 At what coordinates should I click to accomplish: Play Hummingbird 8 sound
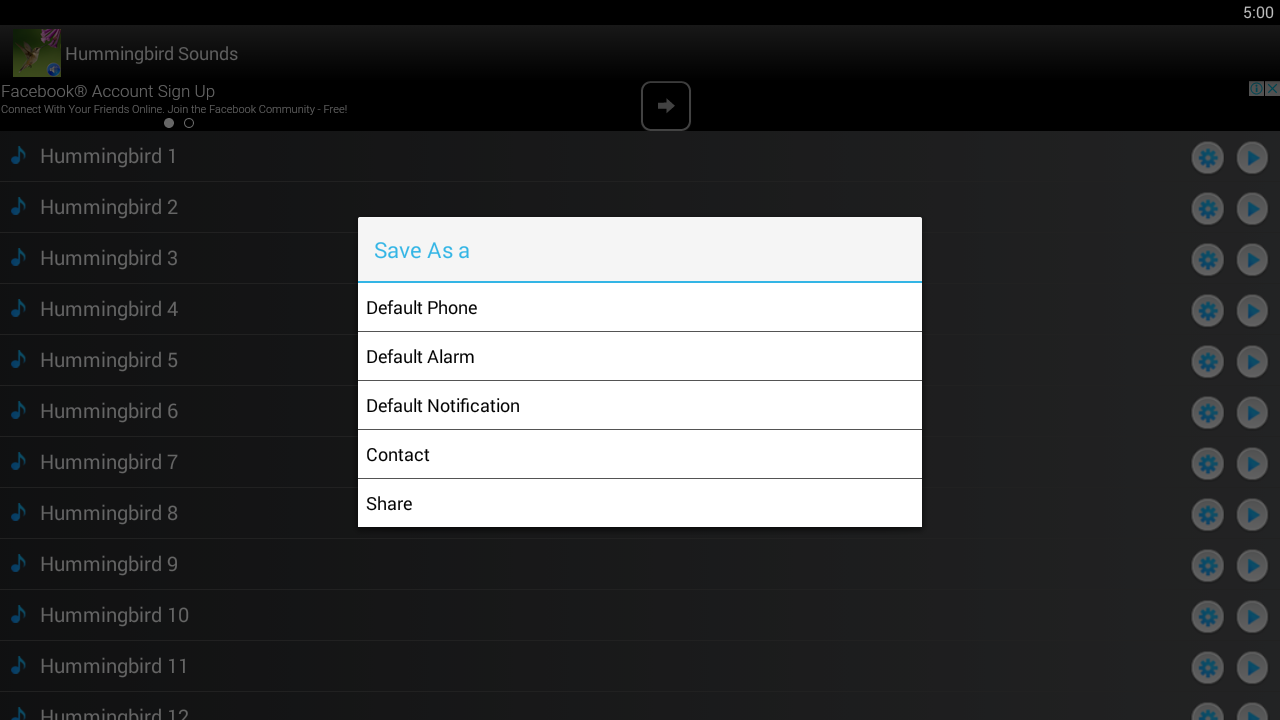tap(1252, 514)
